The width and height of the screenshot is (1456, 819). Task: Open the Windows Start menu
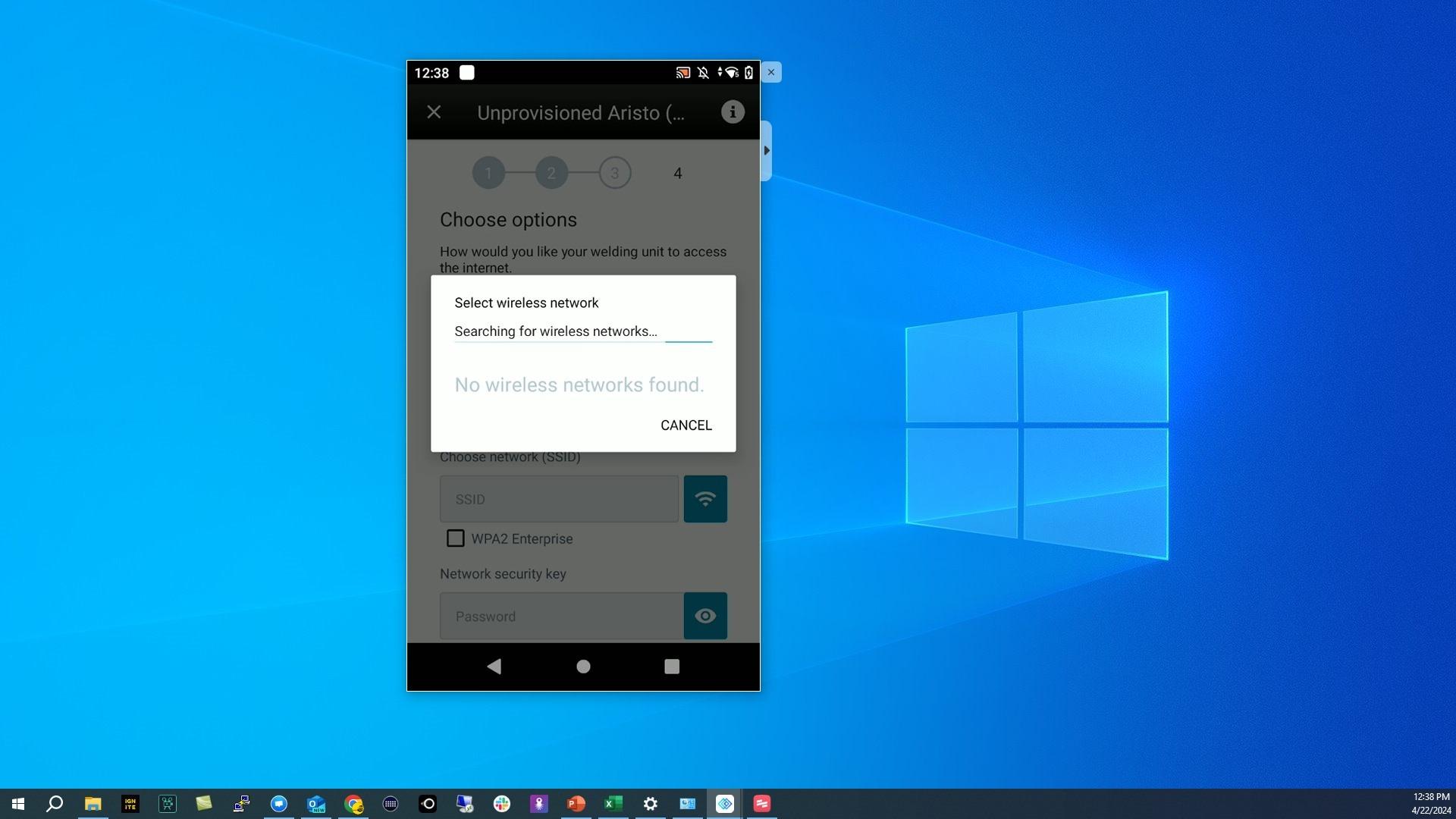(18, 804)
